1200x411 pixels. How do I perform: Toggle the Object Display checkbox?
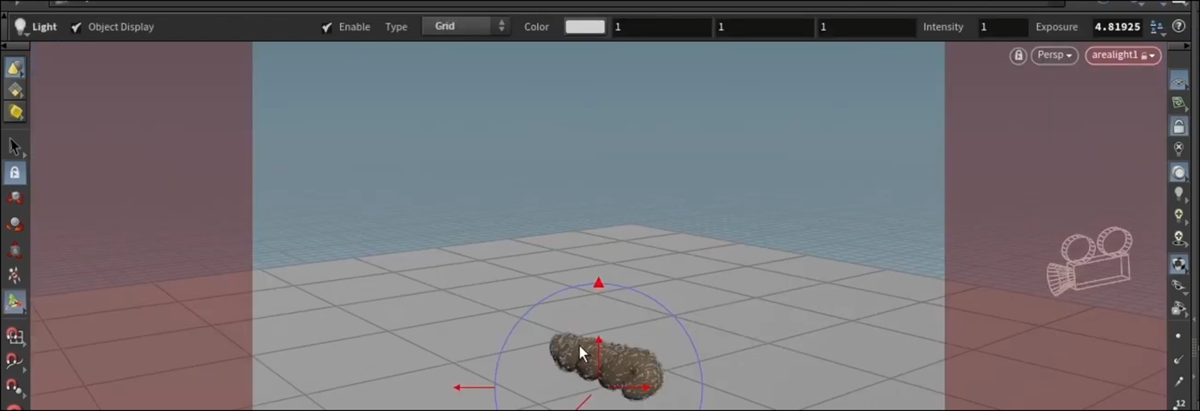click(x=77, y=27)
